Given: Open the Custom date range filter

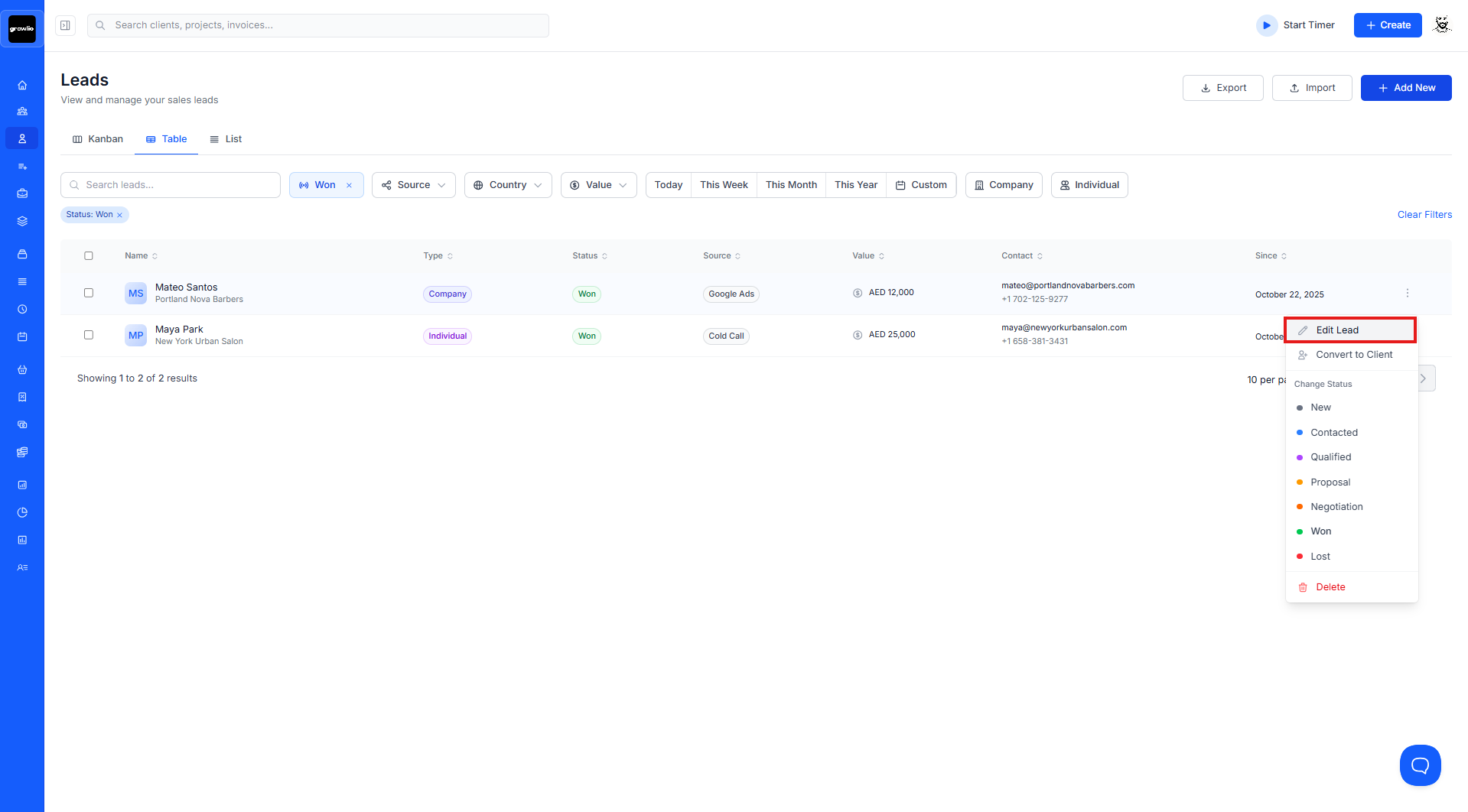Looking at the screenshot, I should (x=921, y=185).
